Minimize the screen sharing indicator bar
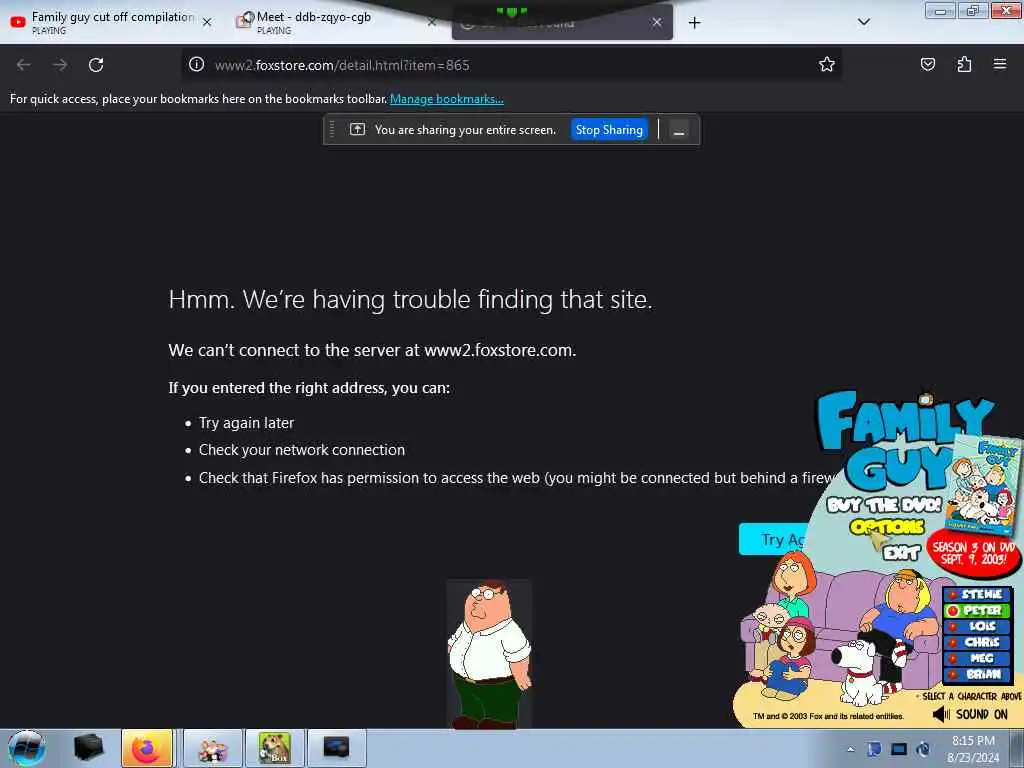Viewport: 1024px width, 768px height. (x=679, y=131)
